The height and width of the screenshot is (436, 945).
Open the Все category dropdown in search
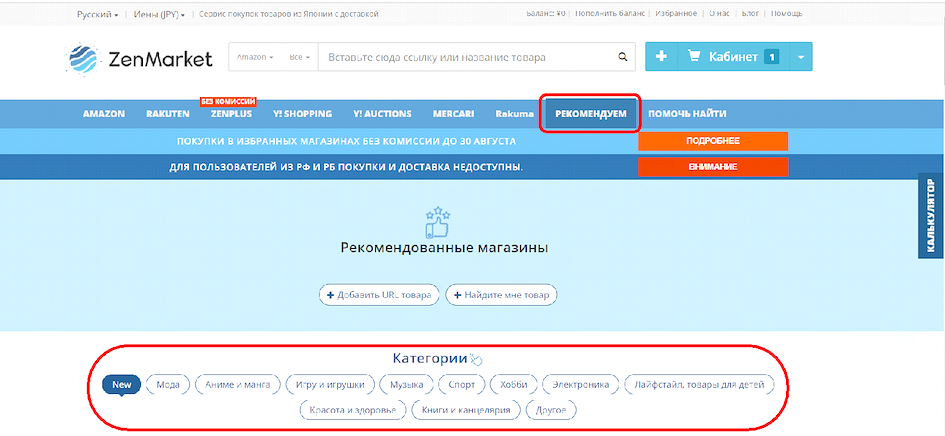299,57
